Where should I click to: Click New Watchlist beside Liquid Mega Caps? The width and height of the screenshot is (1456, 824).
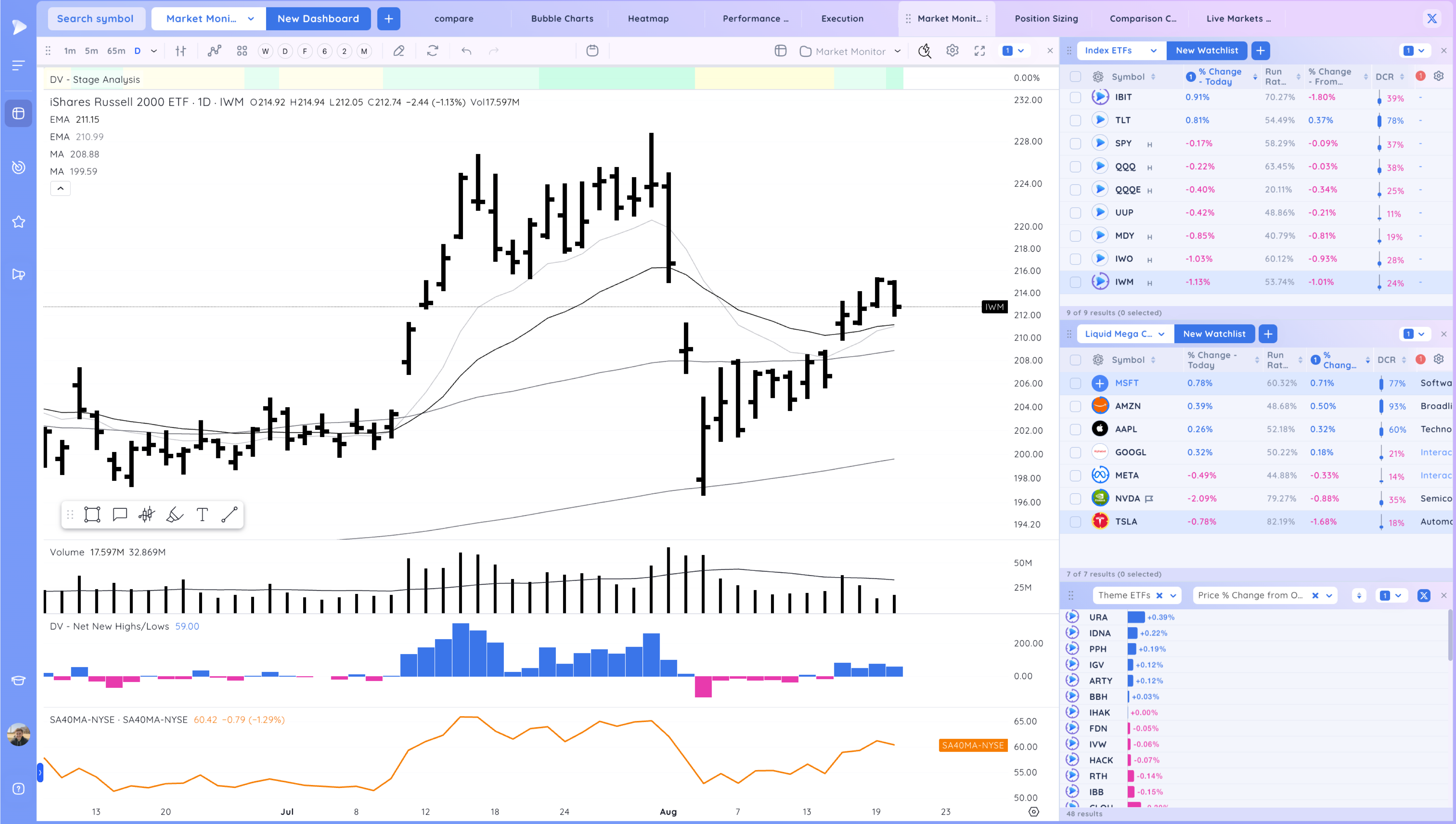(1214, 334)
